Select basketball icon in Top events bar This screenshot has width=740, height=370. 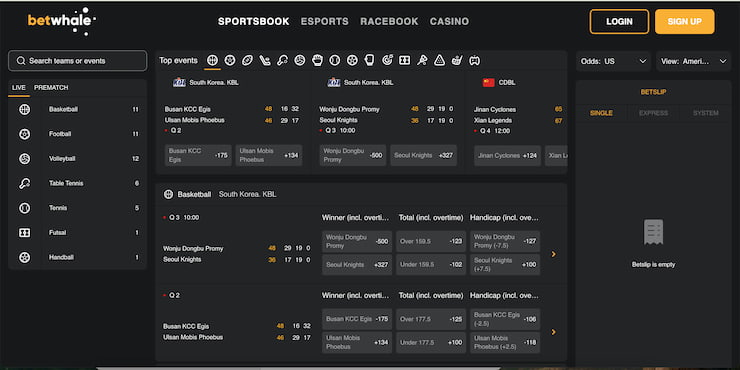(212, 60)
